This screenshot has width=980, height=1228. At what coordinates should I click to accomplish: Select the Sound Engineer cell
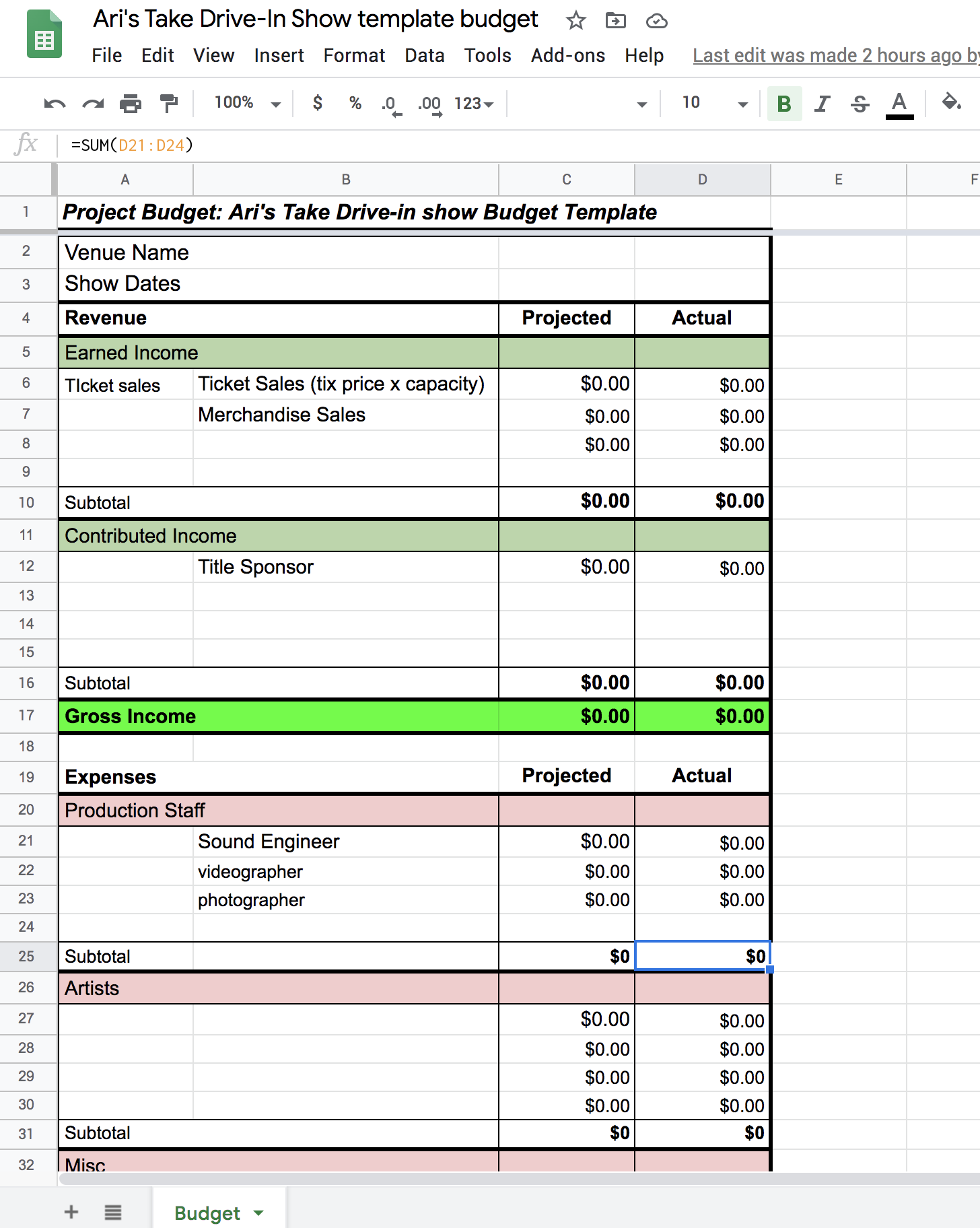(x=346, y=842)
